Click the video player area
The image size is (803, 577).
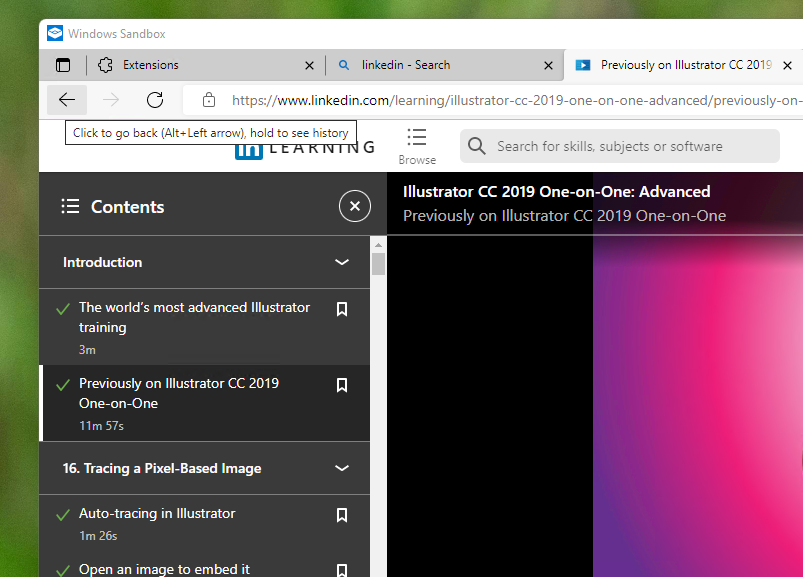point(595,407)
